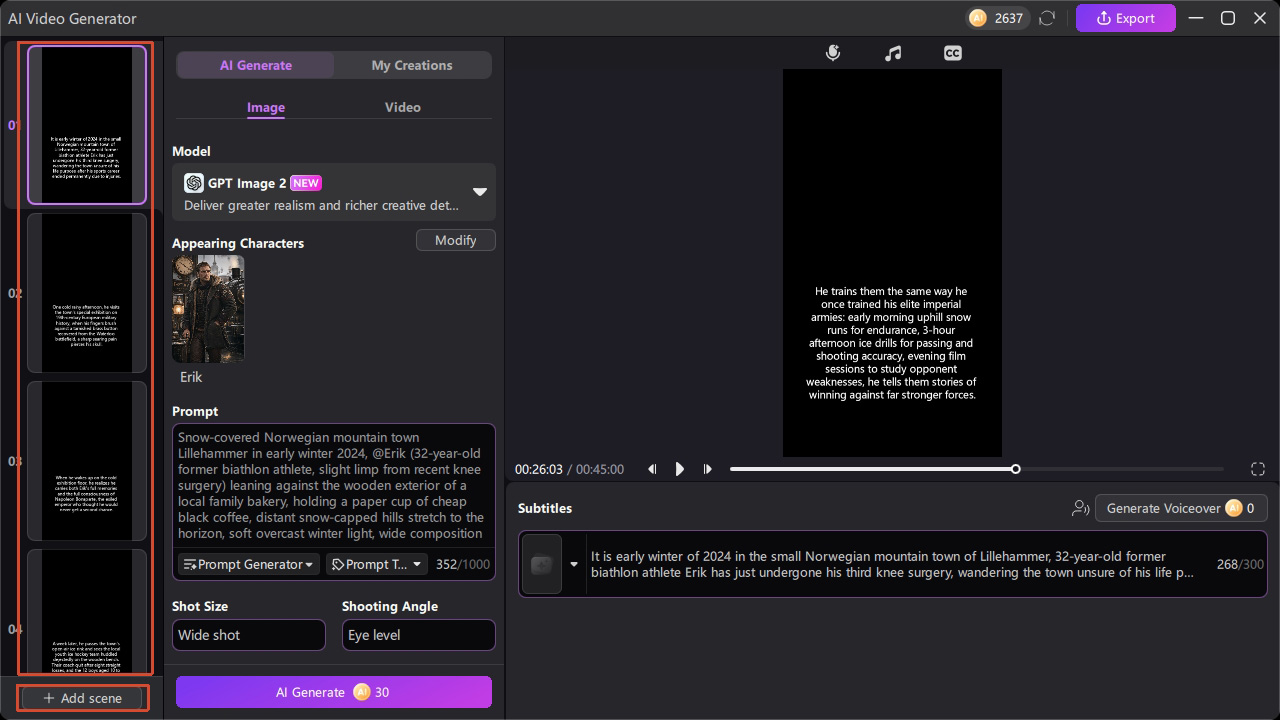Toggle the CC captions icon

(x=953, y=53)
